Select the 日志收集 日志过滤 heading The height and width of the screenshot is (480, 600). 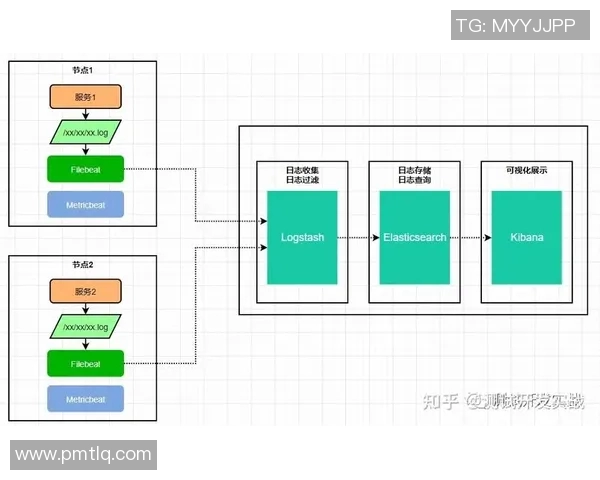click(x=302, y=175)
